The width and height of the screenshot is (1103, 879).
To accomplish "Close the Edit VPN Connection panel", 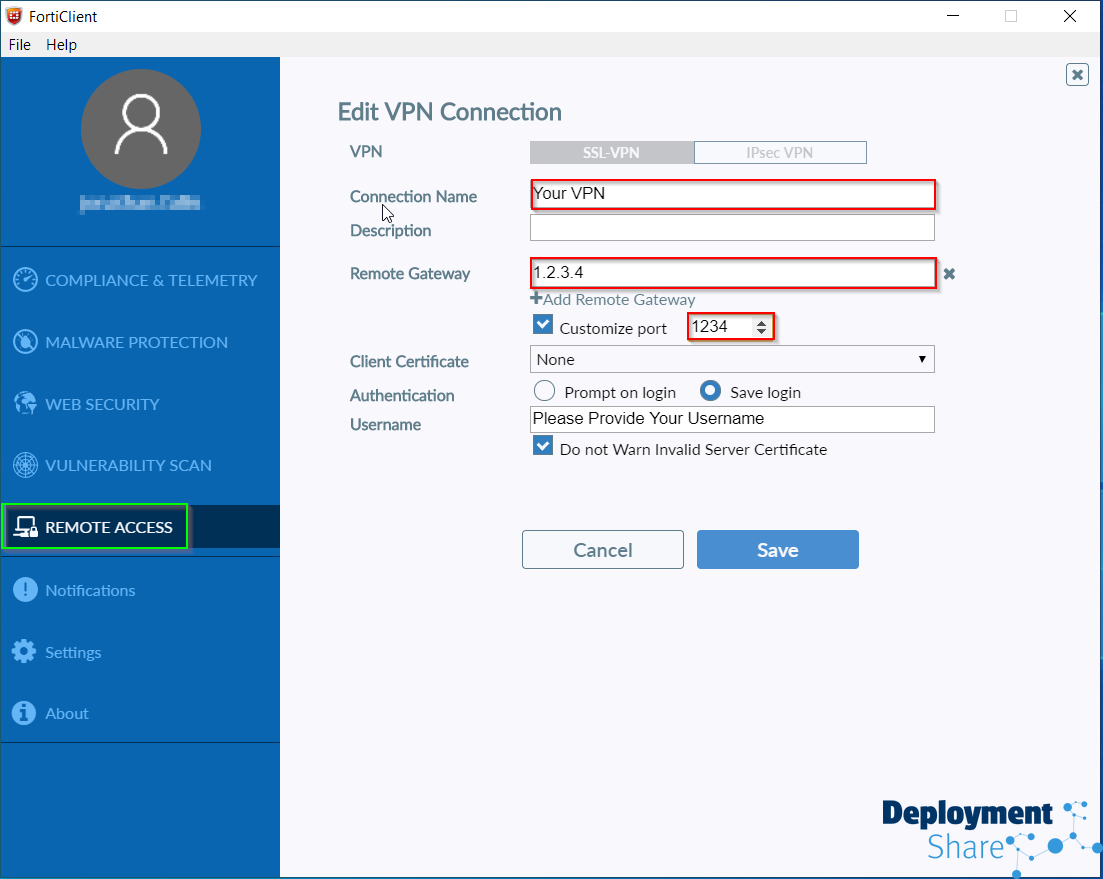I will point(1077,74).
